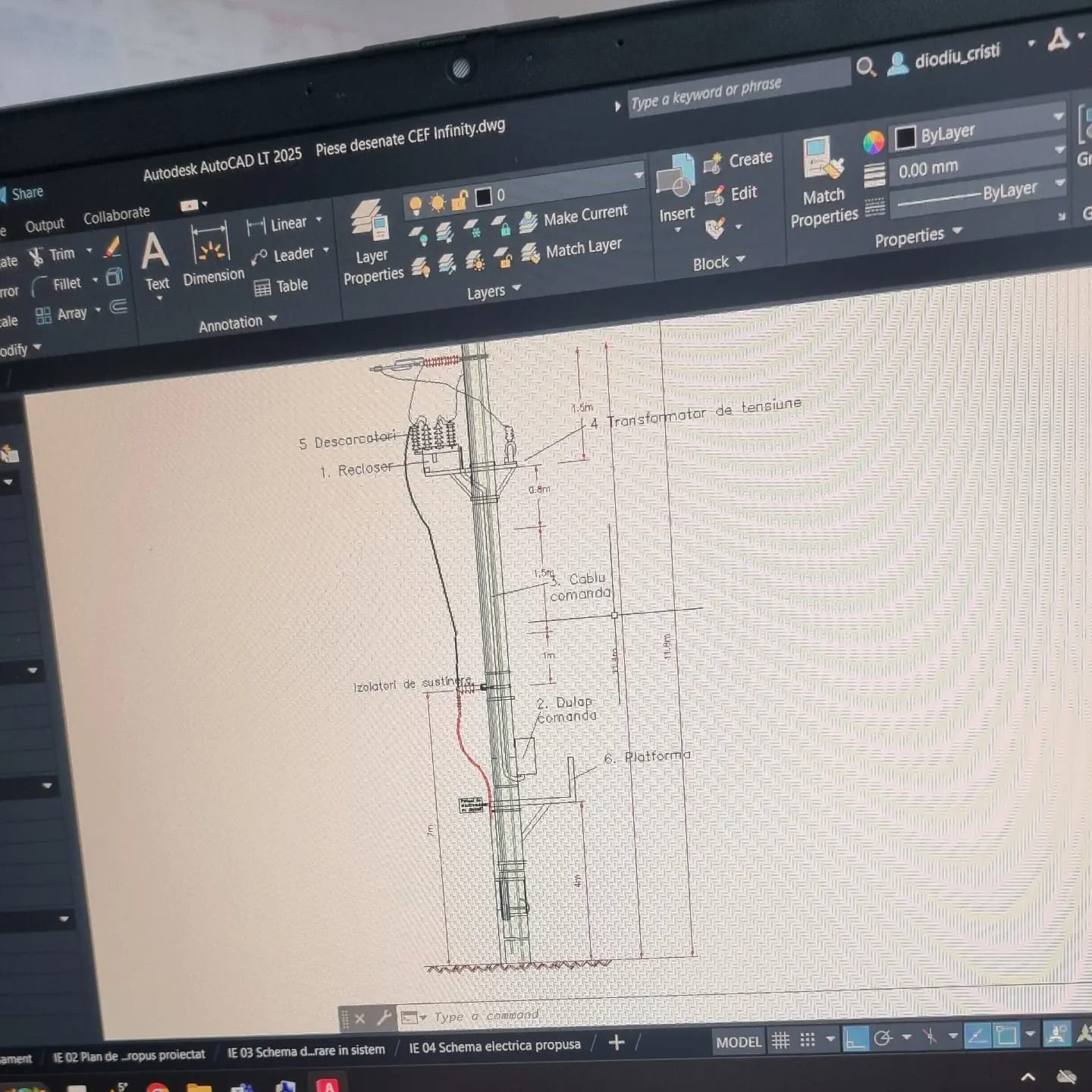Open the Layer Properties manager
Screen dimensions: 1092x1092
(x=372, y=243)
